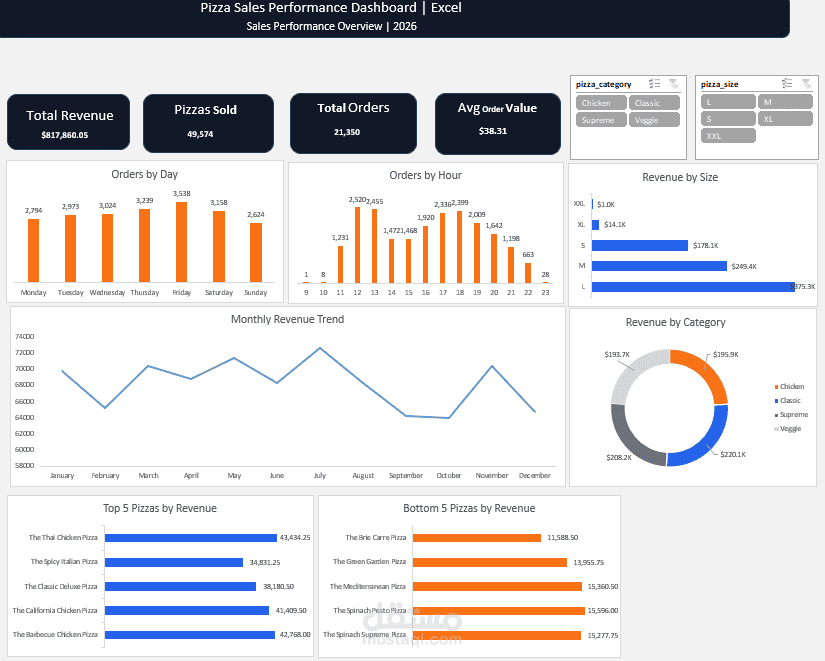
Task: Toggle multi-select icon in pizza_category slicer
Action: click(655, 84)
